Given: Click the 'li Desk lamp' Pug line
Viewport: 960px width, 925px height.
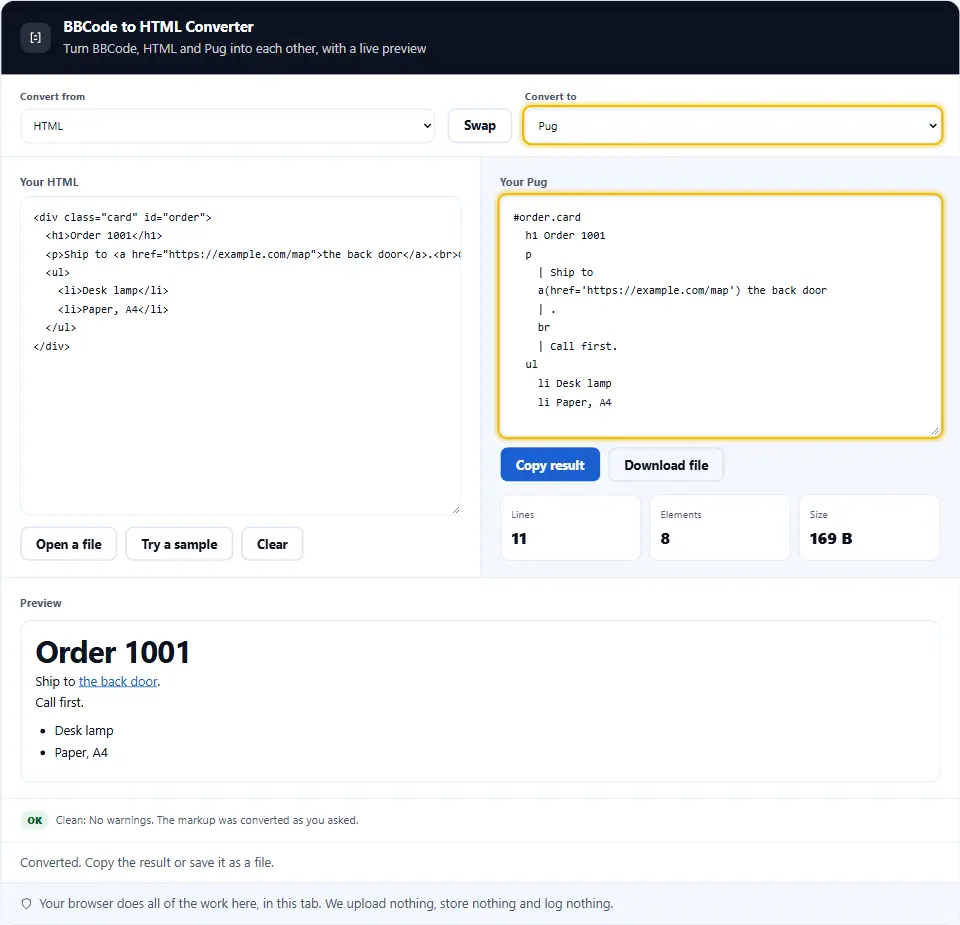Looking at the screenshot, I should 574,383.
